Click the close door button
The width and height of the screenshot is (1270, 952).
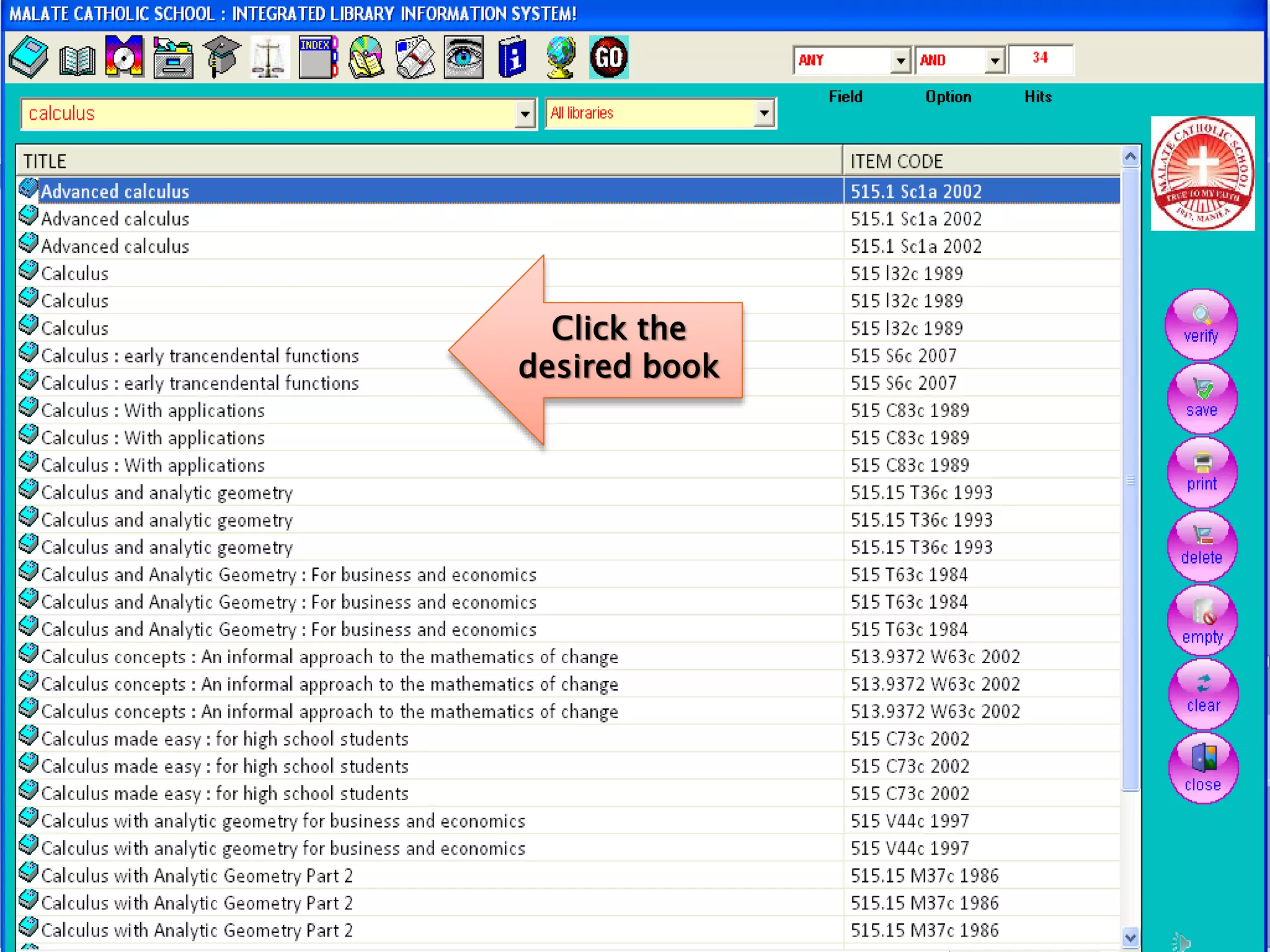(x=1203, y=769)
